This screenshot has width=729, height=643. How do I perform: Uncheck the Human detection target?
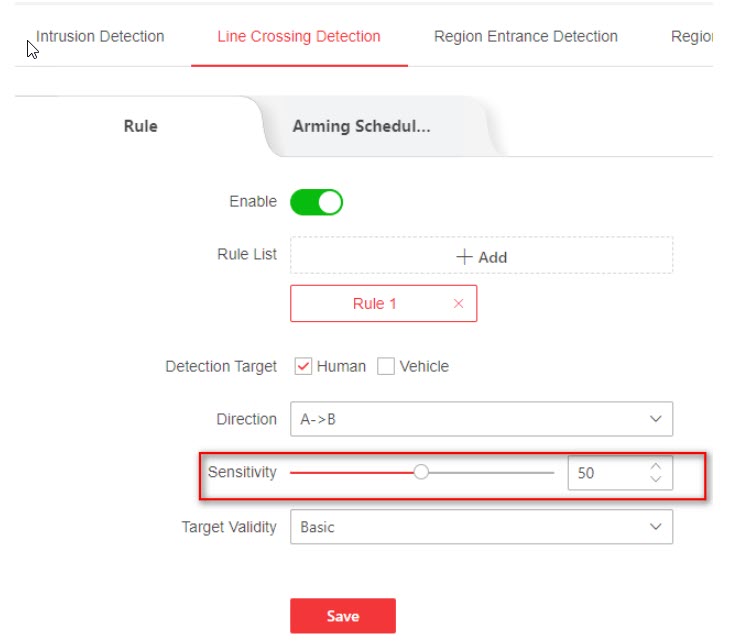click(x=304, y=367)
